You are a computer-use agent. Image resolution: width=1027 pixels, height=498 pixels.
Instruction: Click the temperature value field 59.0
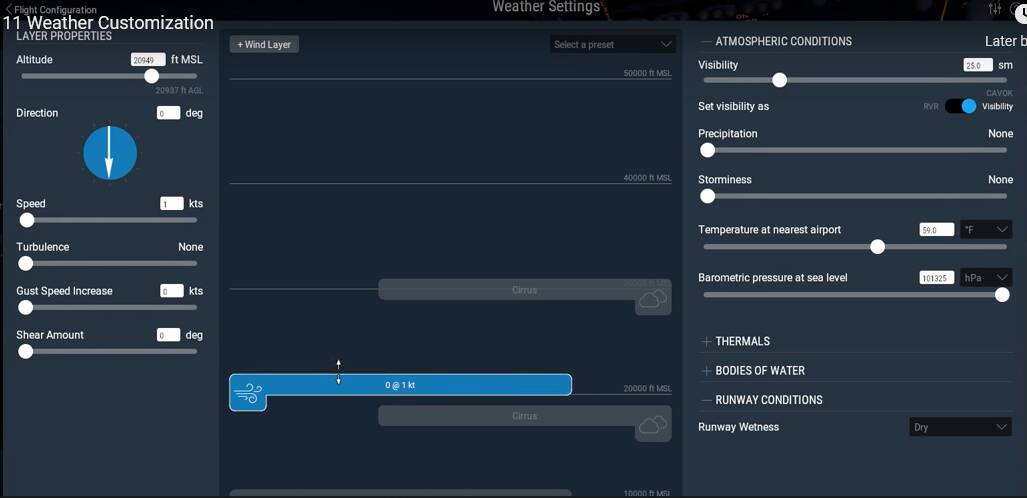click(x=937, y=230)
